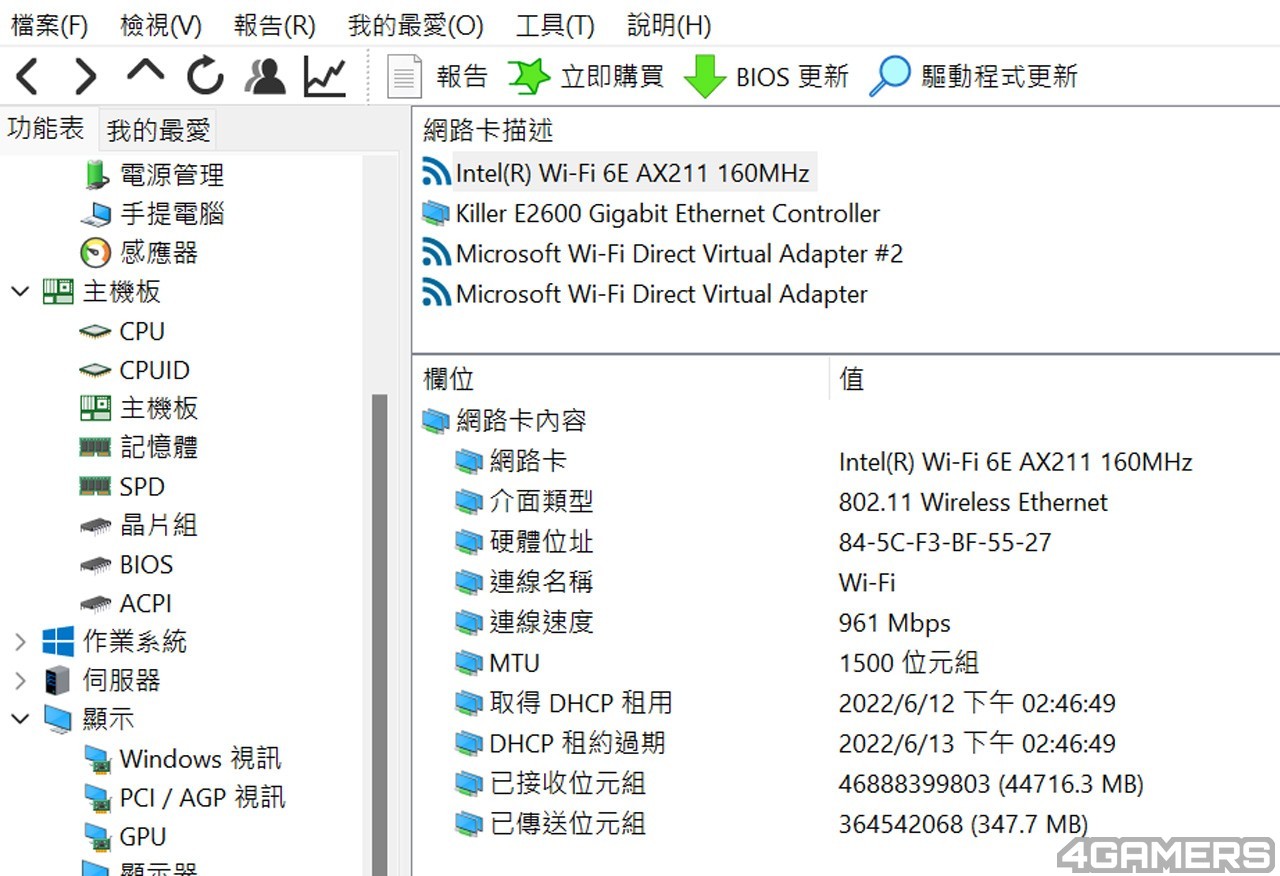Select 感應器 in the tree
The height and width of the screenshot is (876, 1280).
tap(159, 252)
